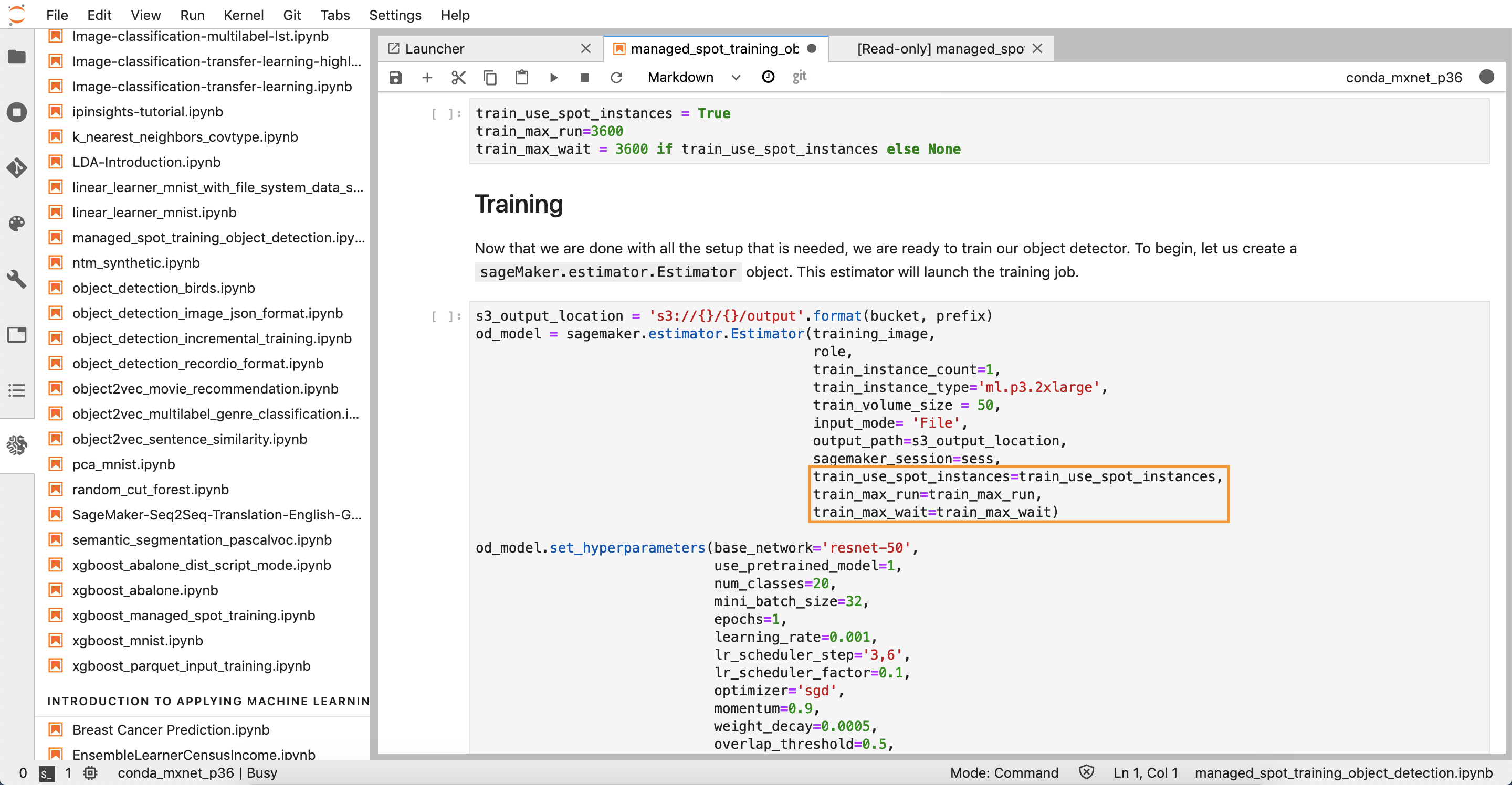1512x785 pixels.
Task: Open the managed_spot_training_ob tab
Action: (x=714, y=48)
